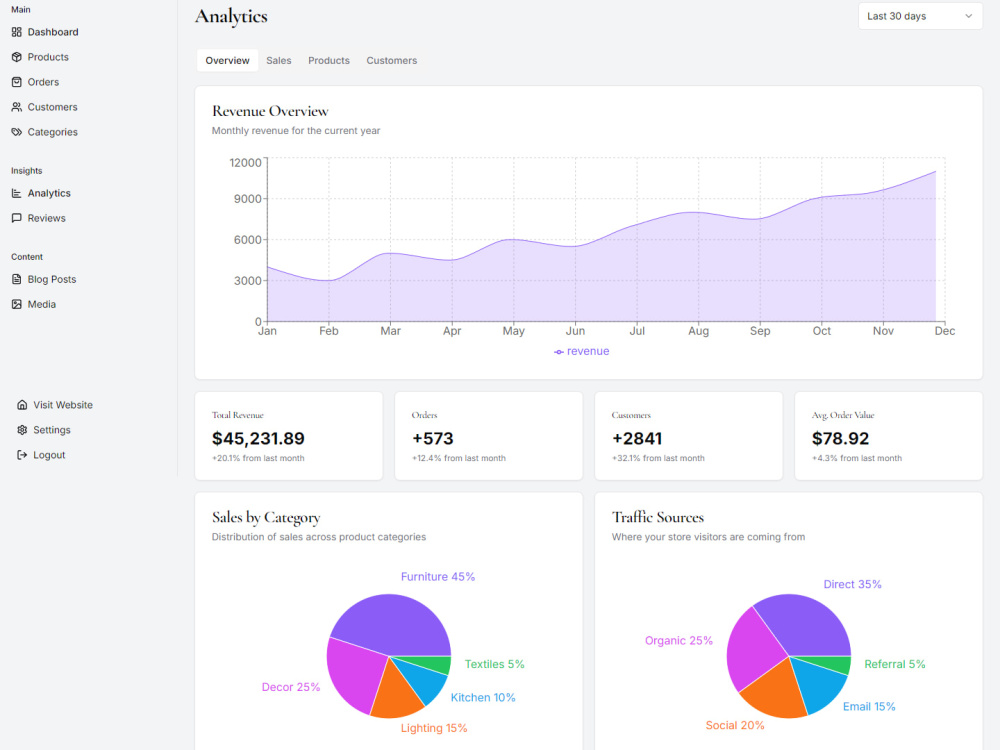Click the chevron in date range selector
The image size is (1000, 750).
968,16
